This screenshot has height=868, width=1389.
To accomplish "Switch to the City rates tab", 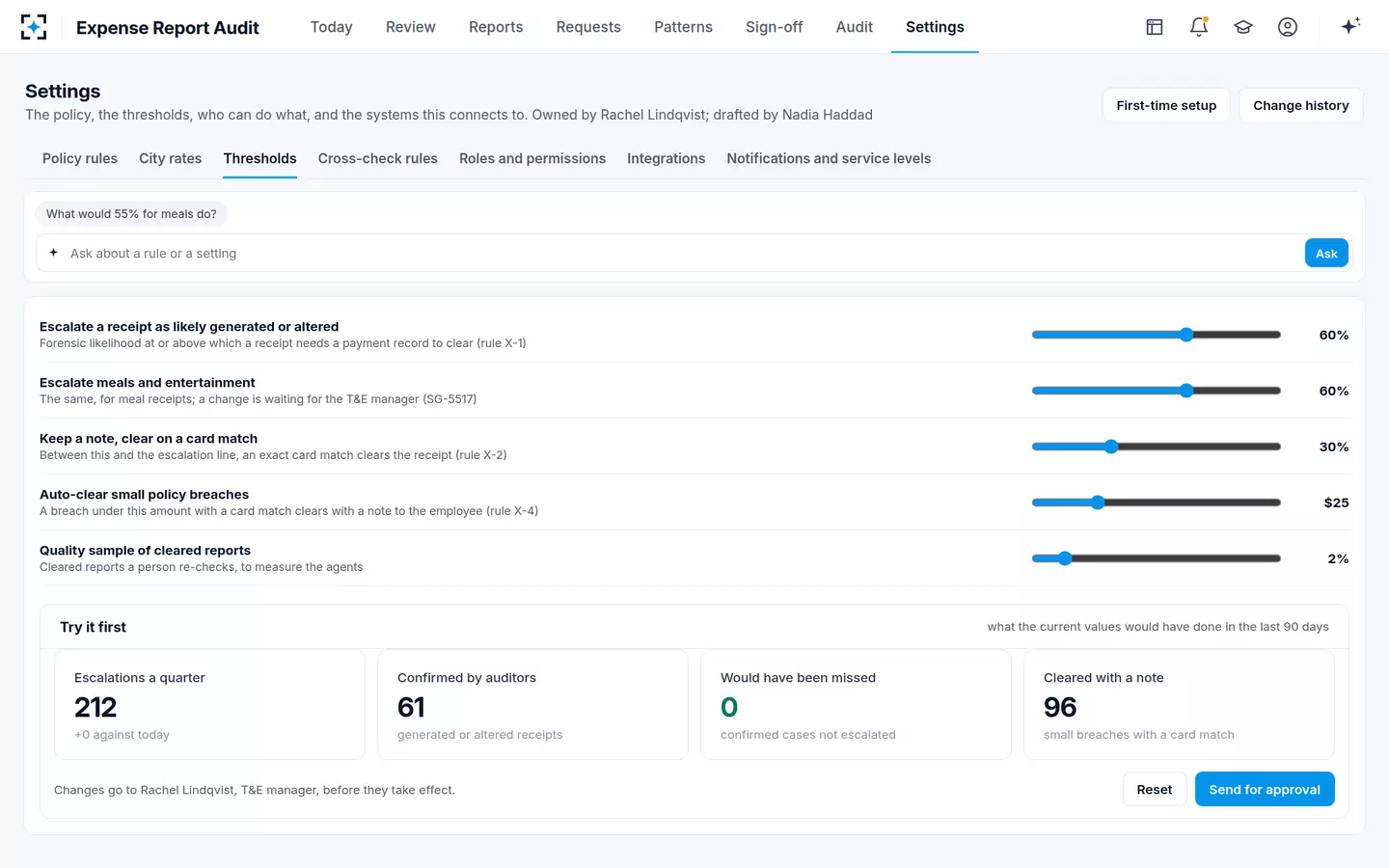I will (171, 158).
